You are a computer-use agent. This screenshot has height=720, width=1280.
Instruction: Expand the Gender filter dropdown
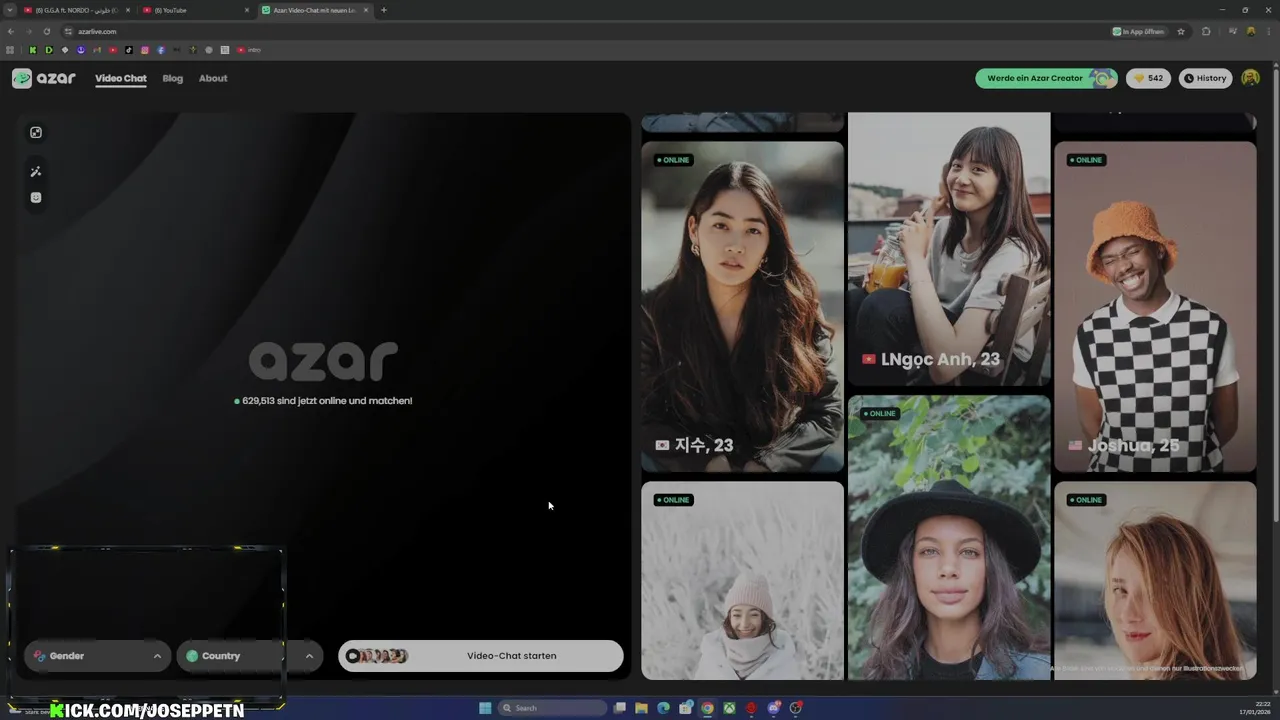coord(97,656)
